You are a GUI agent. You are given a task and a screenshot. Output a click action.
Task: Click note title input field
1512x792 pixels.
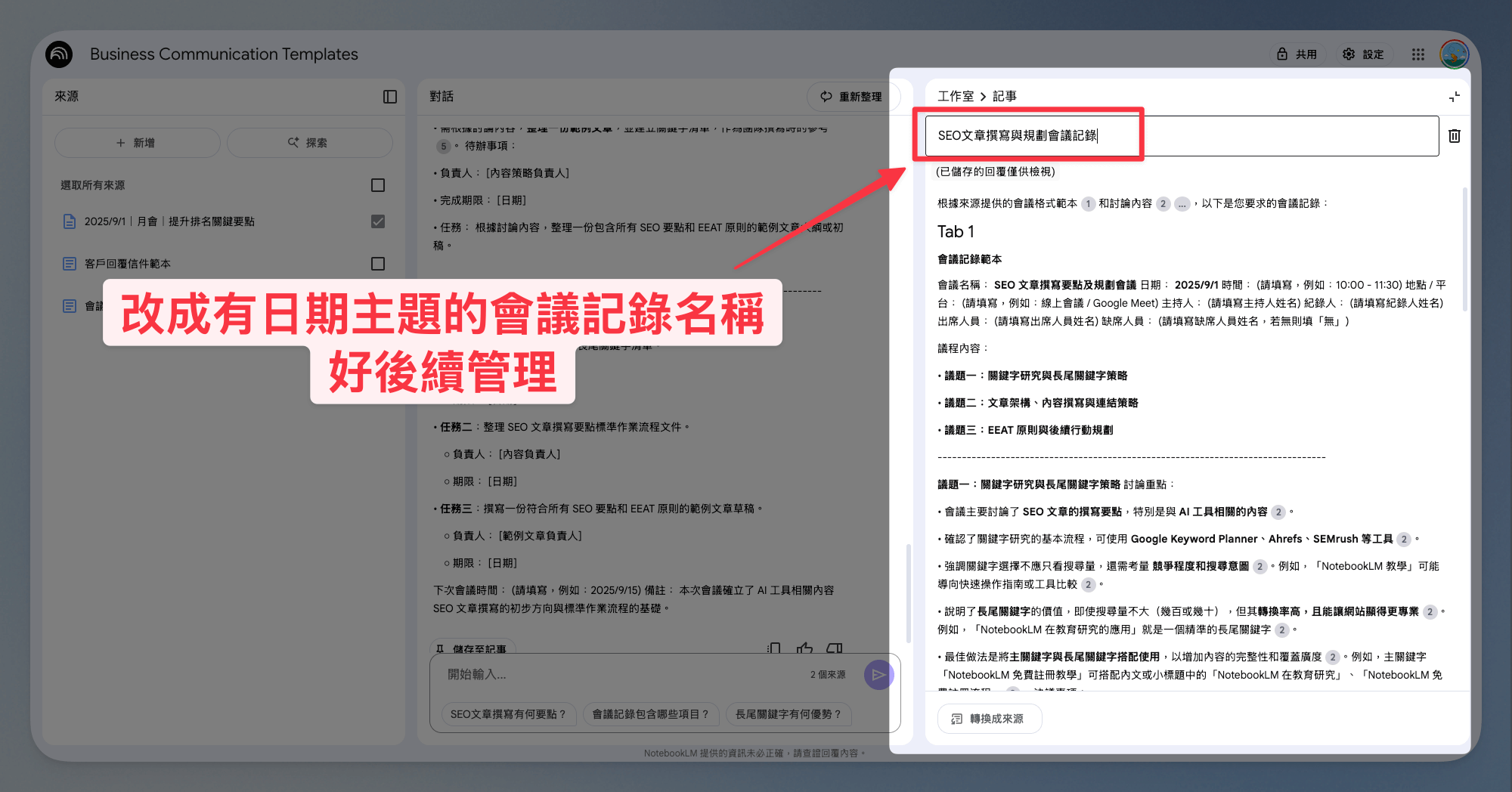pyautogui.click(x=1182, y=136)
